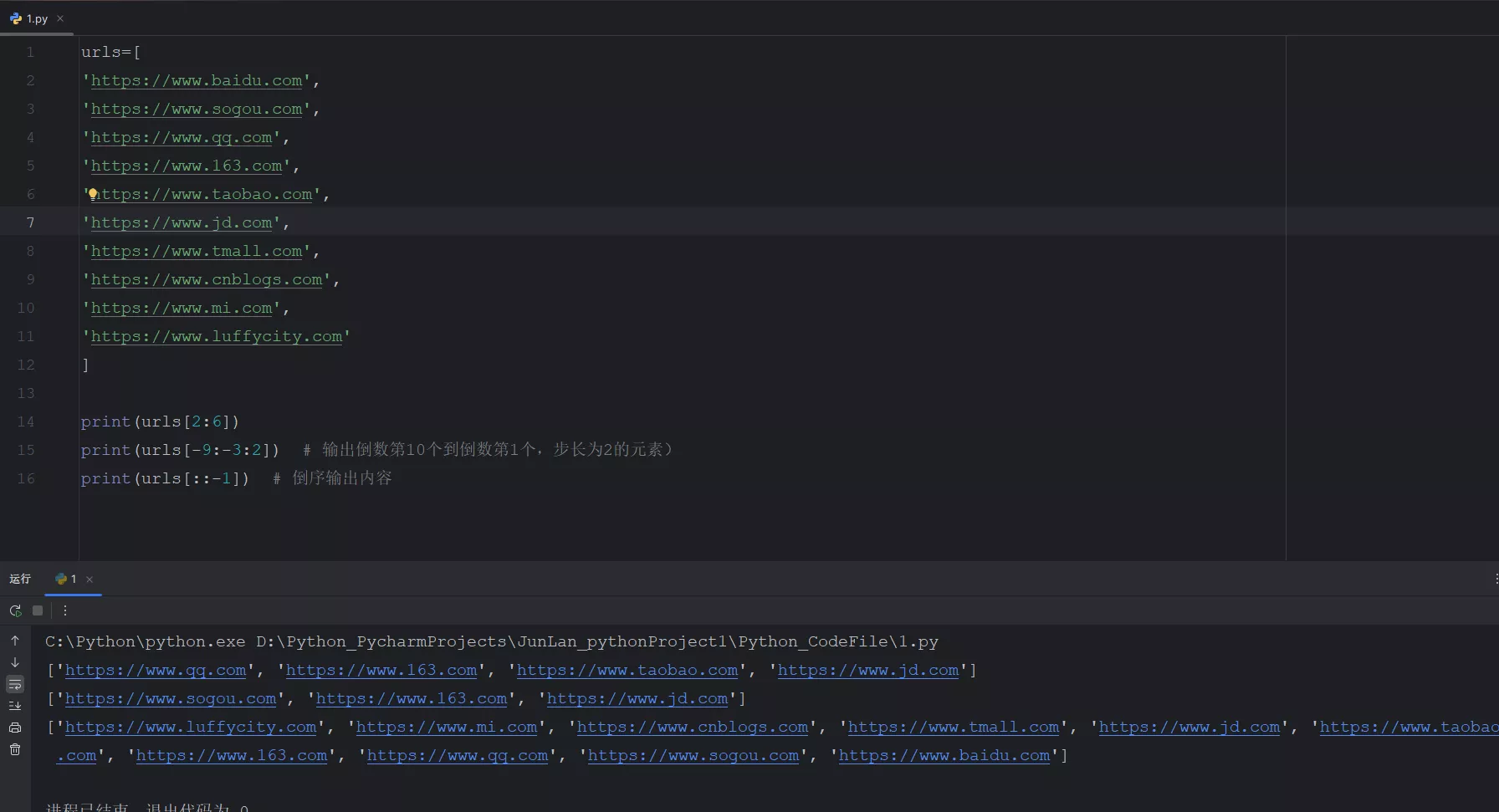Close the run tab named 1
This screenshot has width=1499, height=812.
(x=90, y=580)
